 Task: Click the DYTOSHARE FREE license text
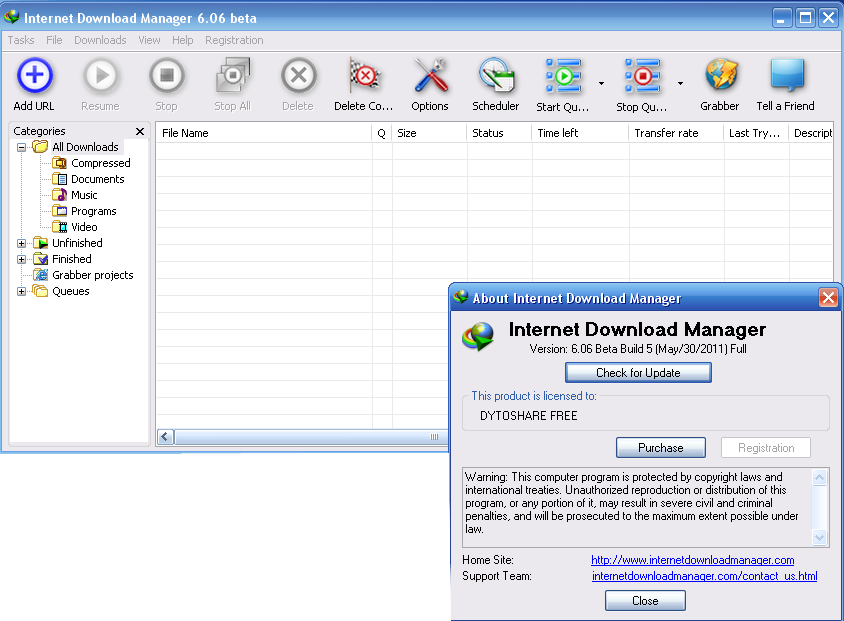[x=528, y=416]
